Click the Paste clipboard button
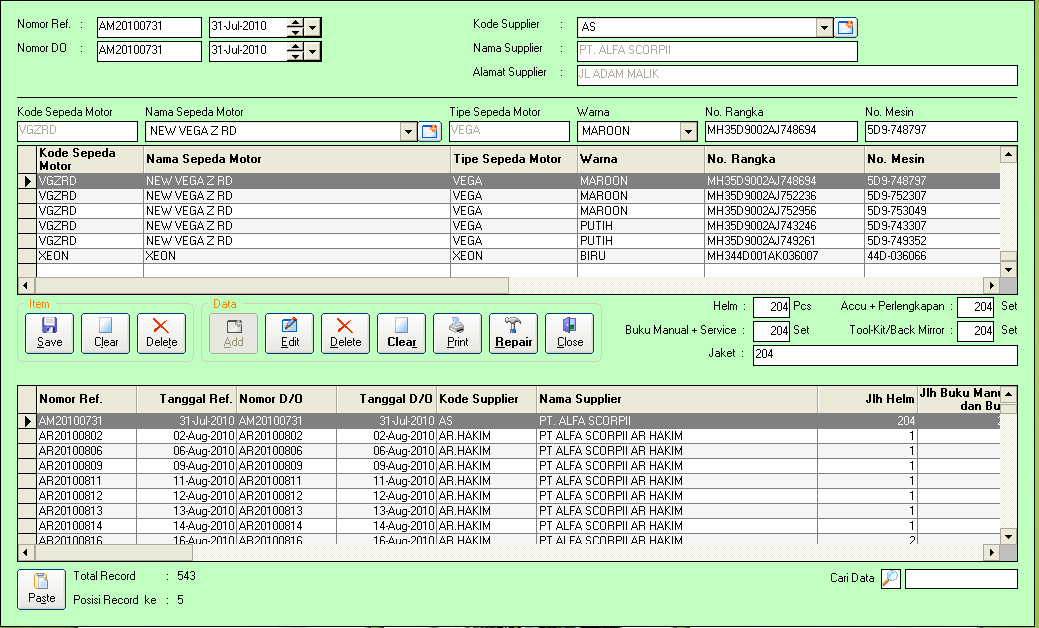The width and height of the screenshot is (1039, 628). pos(41,588)
